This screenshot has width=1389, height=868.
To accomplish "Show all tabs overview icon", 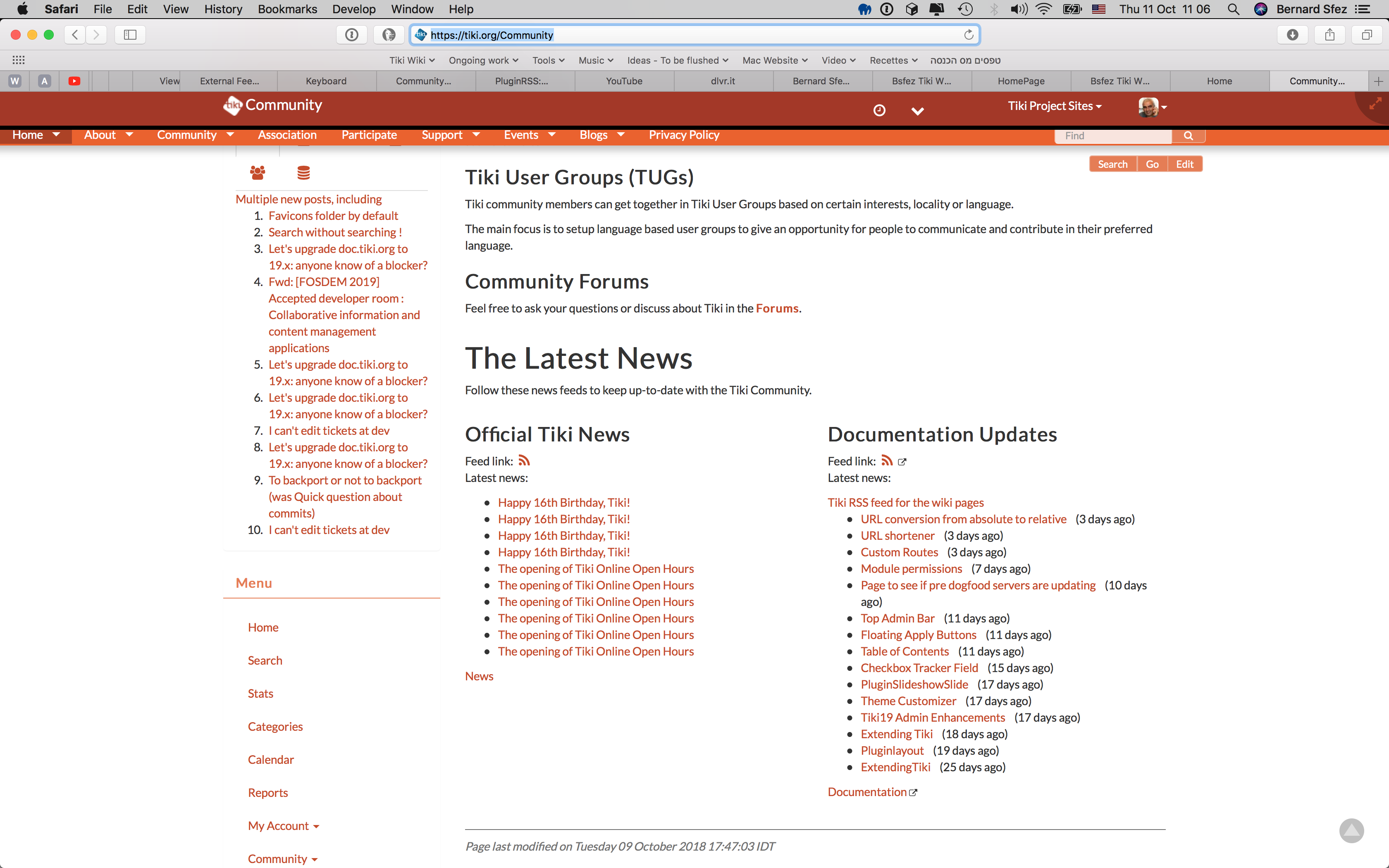I will tap(1367, 34).
